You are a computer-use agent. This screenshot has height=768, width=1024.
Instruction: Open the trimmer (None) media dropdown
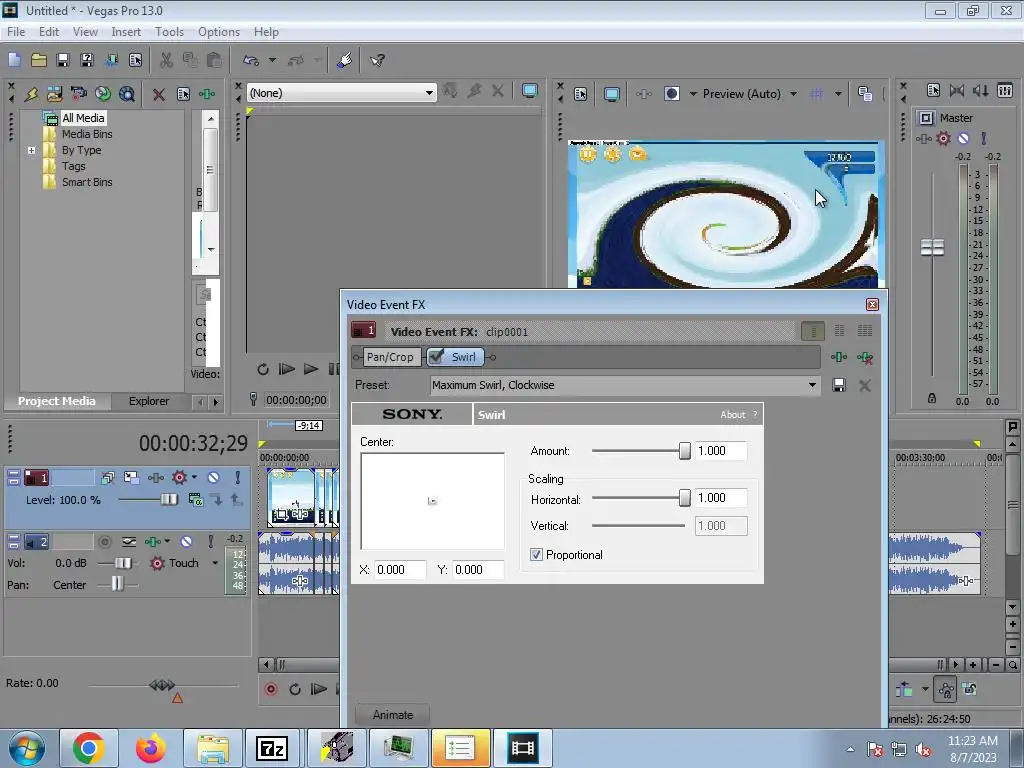(429, 93)
